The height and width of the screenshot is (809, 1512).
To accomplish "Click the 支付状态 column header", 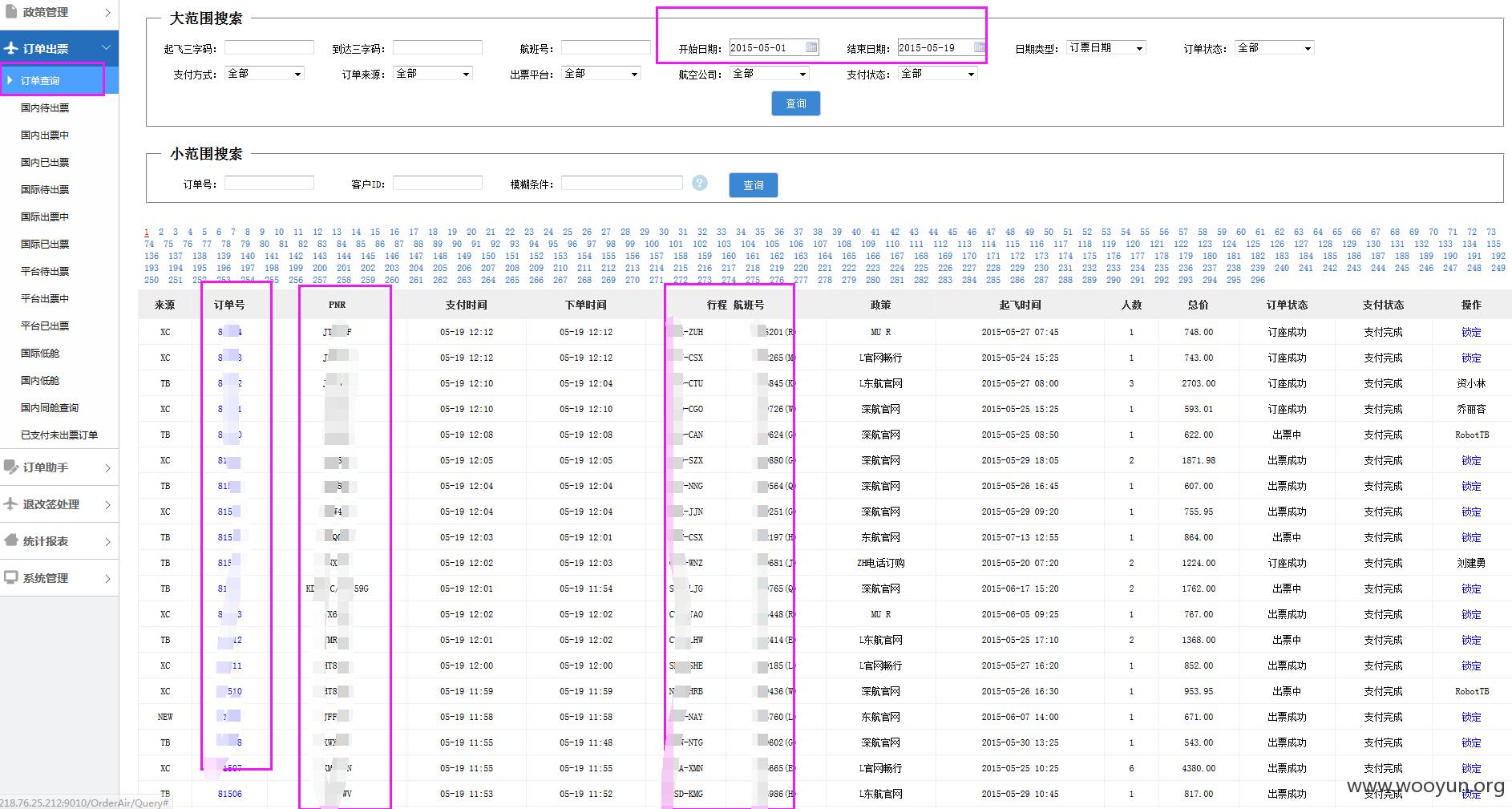I will [1383, 305].
